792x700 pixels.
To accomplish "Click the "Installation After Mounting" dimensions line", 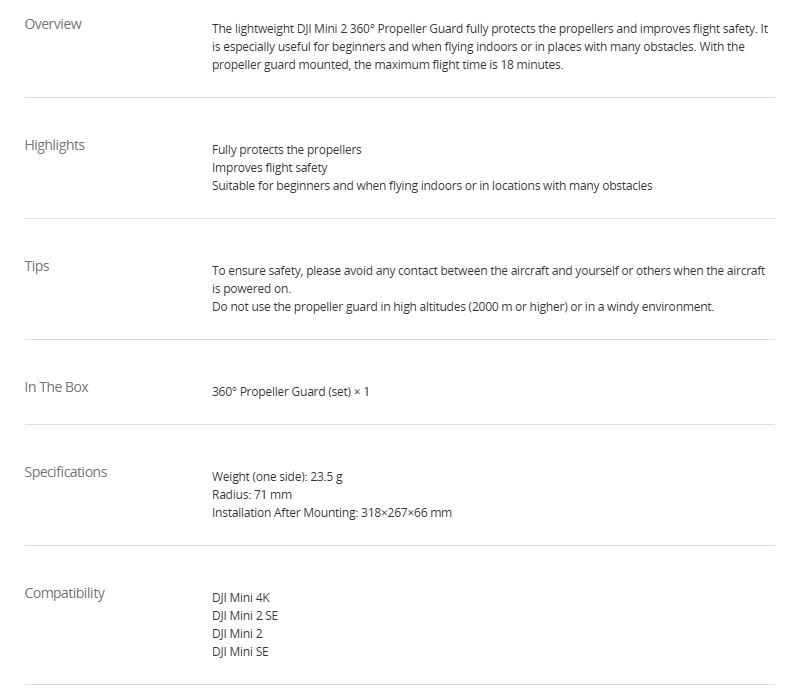I will coord(331,513).
